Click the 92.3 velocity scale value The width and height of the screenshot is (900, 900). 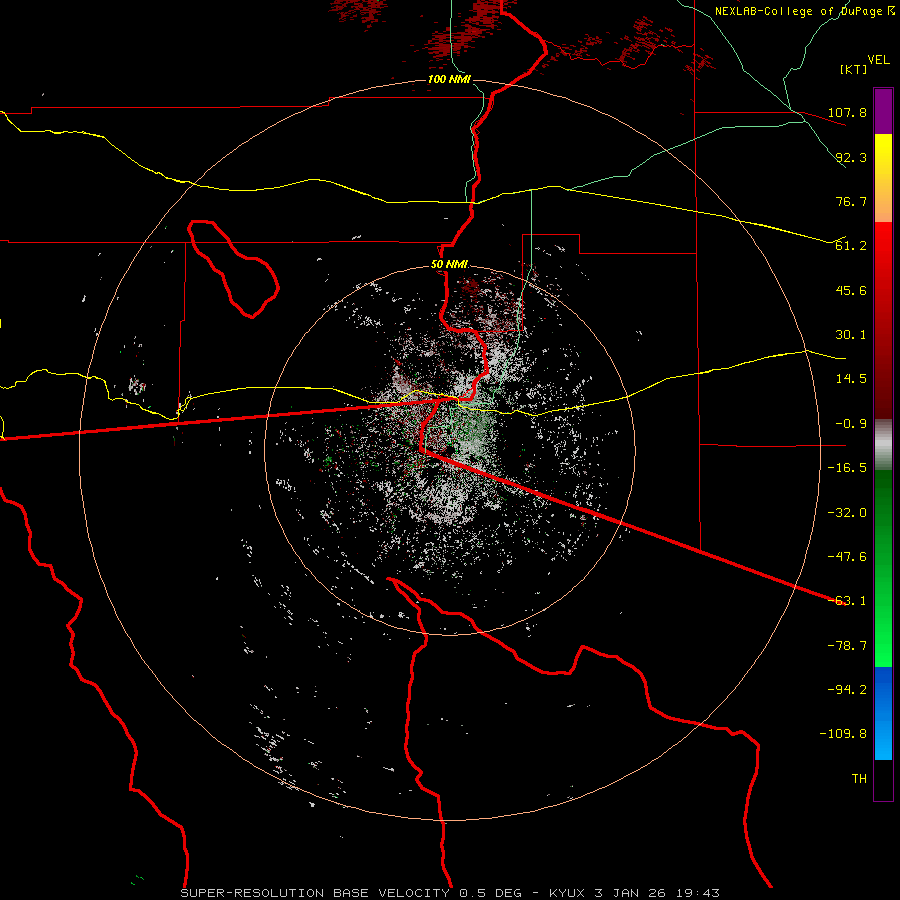point(851,157)
